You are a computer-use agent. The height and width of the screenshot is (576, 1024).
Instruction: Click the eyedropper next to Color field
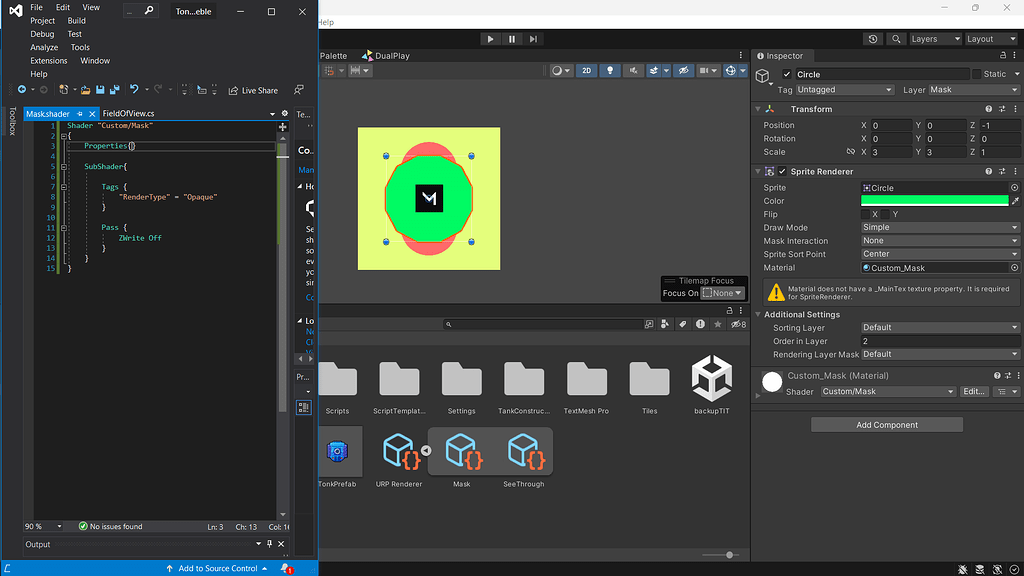tap(1015, 201)
